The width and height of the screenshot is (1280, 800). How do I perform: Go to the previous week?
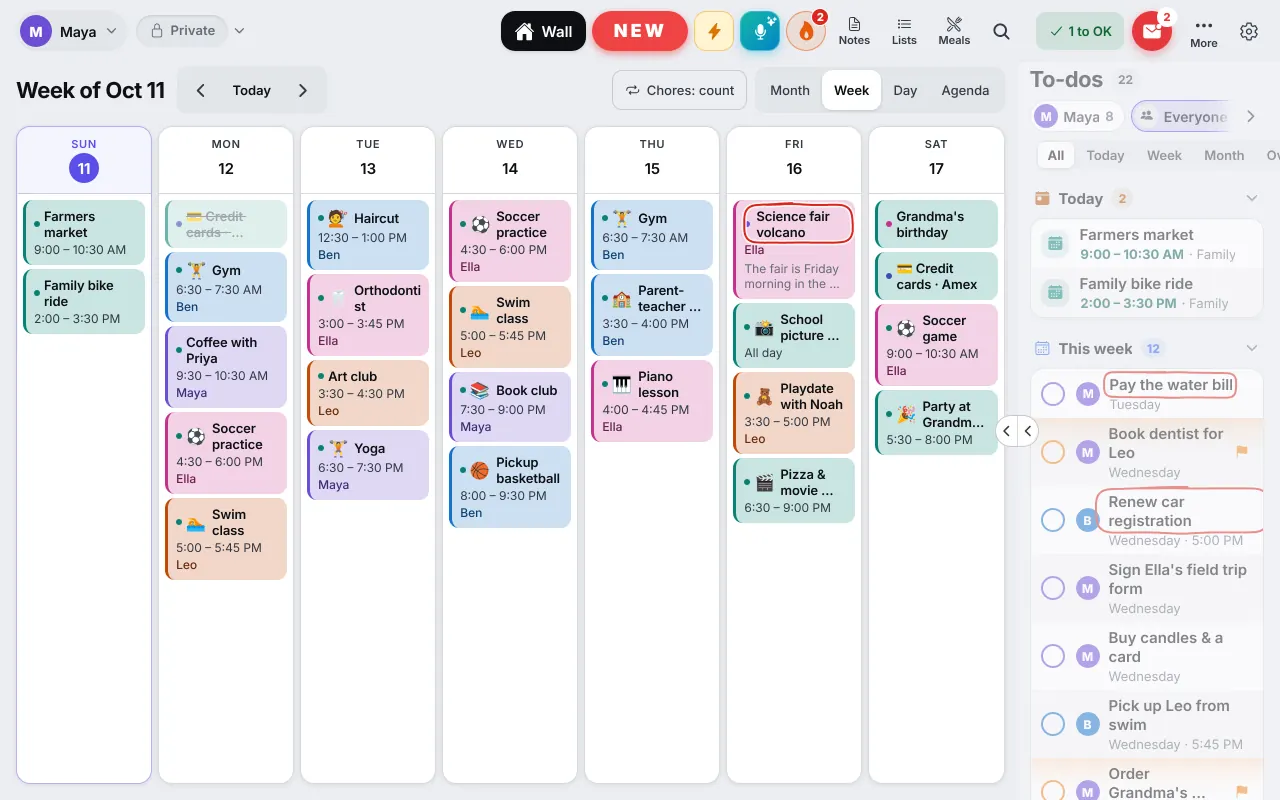click(x=200, y=90)
